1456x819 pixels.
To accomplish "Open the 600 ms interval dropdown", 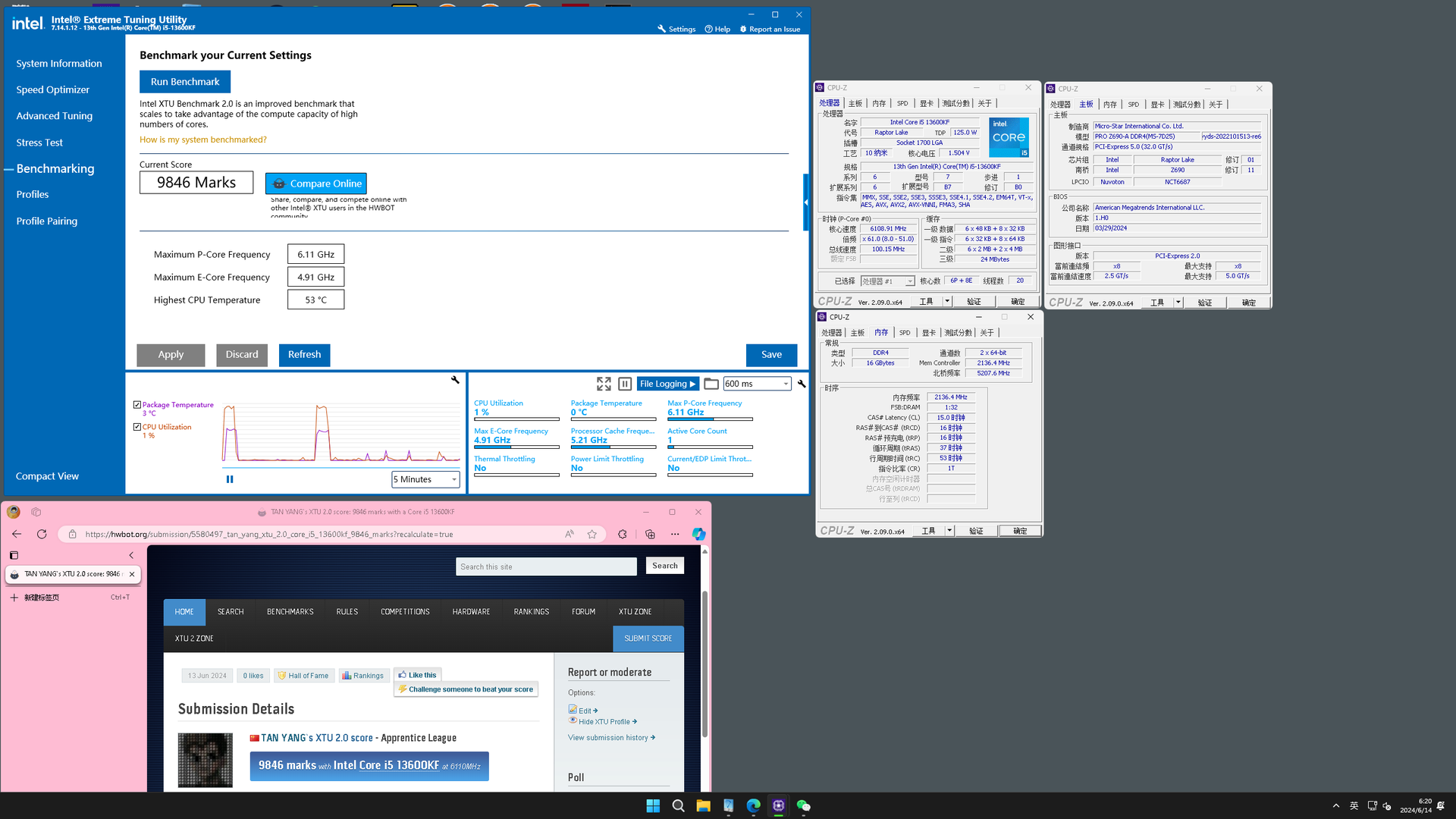I will (757, 384).
